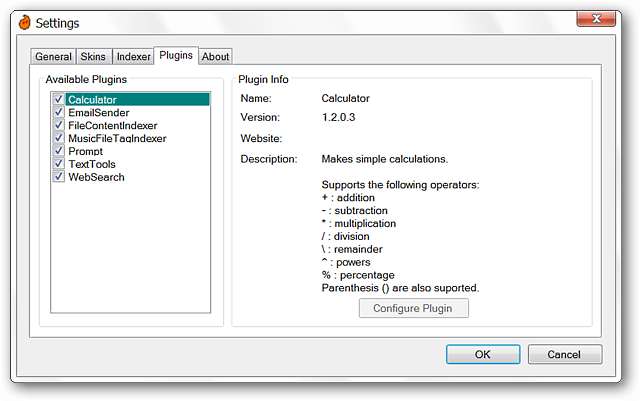
Task: Toggle the EmailSender plugin checkbox
Action: click(x=59, y=112)
